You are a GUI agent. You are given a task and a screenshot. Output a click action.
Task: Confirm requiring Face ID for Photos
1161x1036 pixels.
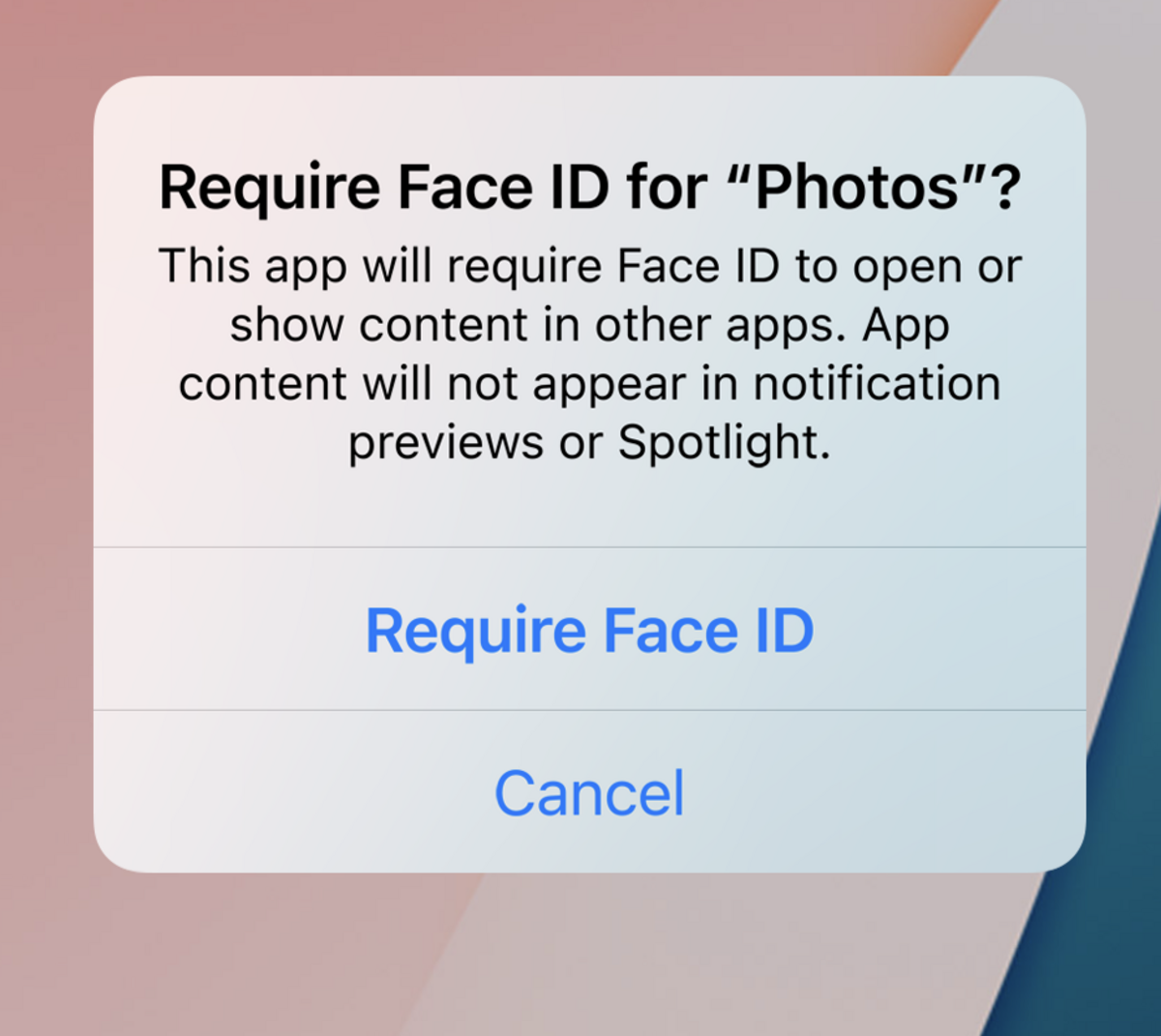[x=589, y=630]
